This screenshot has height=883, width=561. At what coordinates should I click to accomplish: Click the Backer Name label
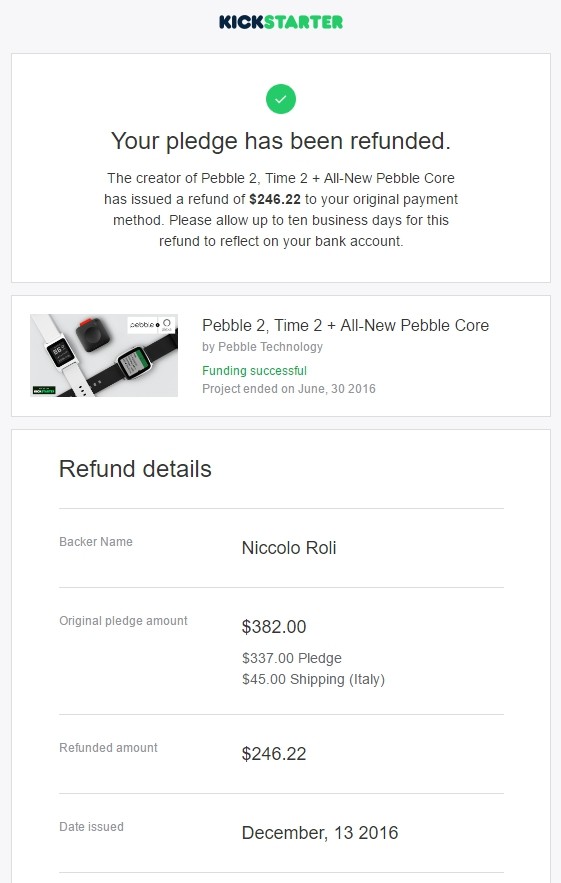pyautogui.click(x=96, y=542)
